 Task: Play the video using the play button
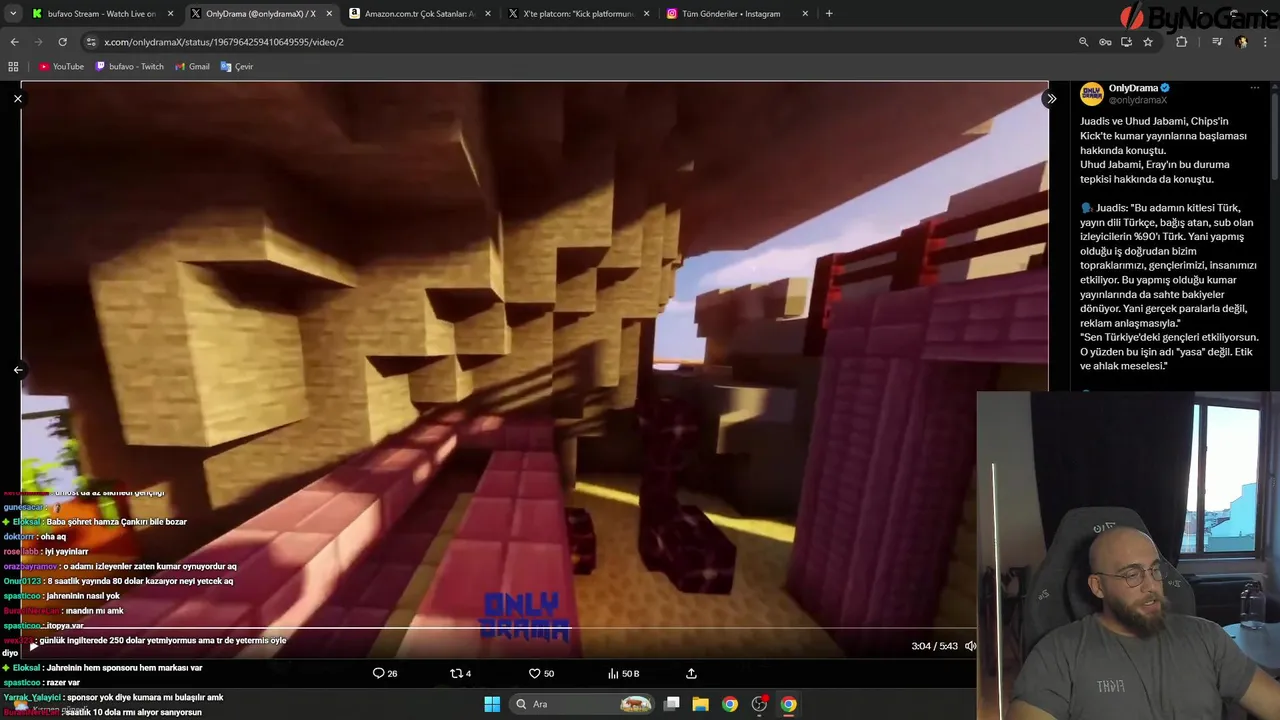coord(33,646)
